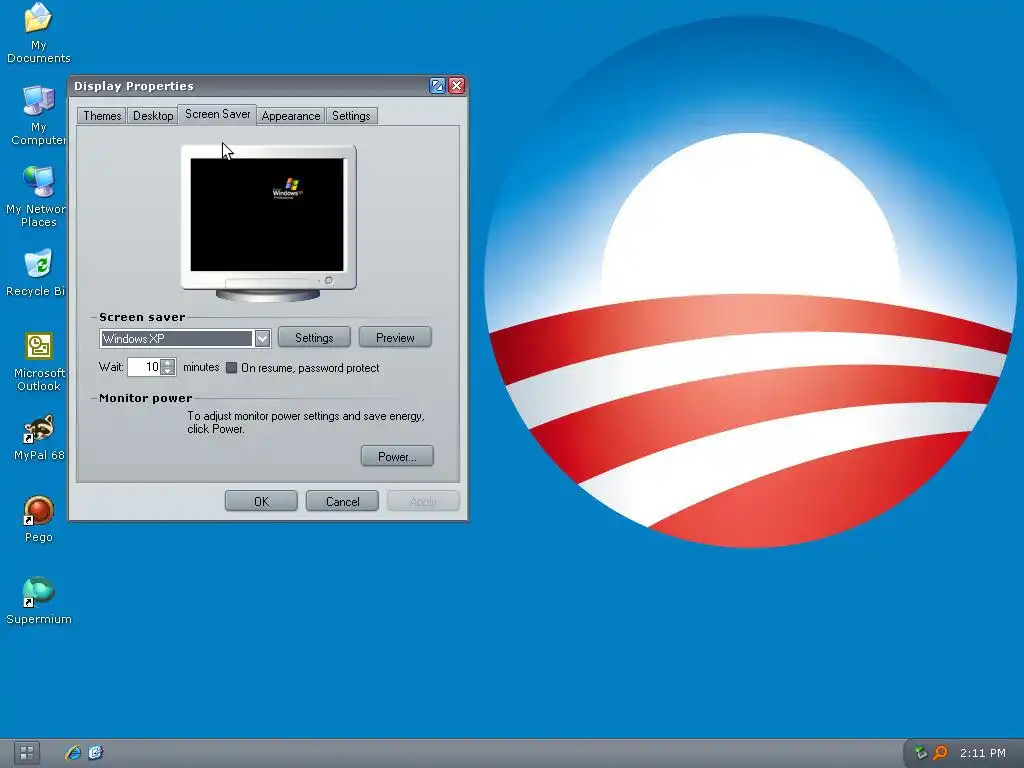Open the Windows XP screen saver dropdown

coord(263,338)
